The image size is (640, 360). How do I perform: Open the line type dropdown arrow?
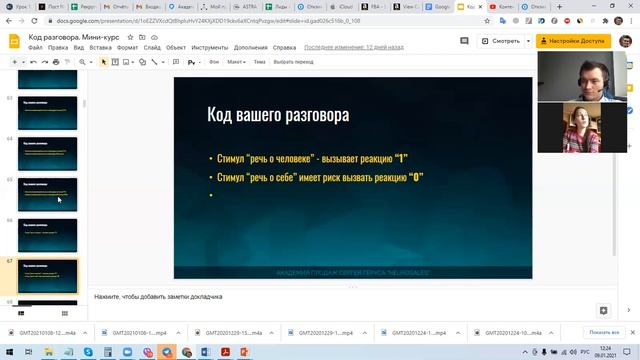pyautogui.click(x=163, y=62)
